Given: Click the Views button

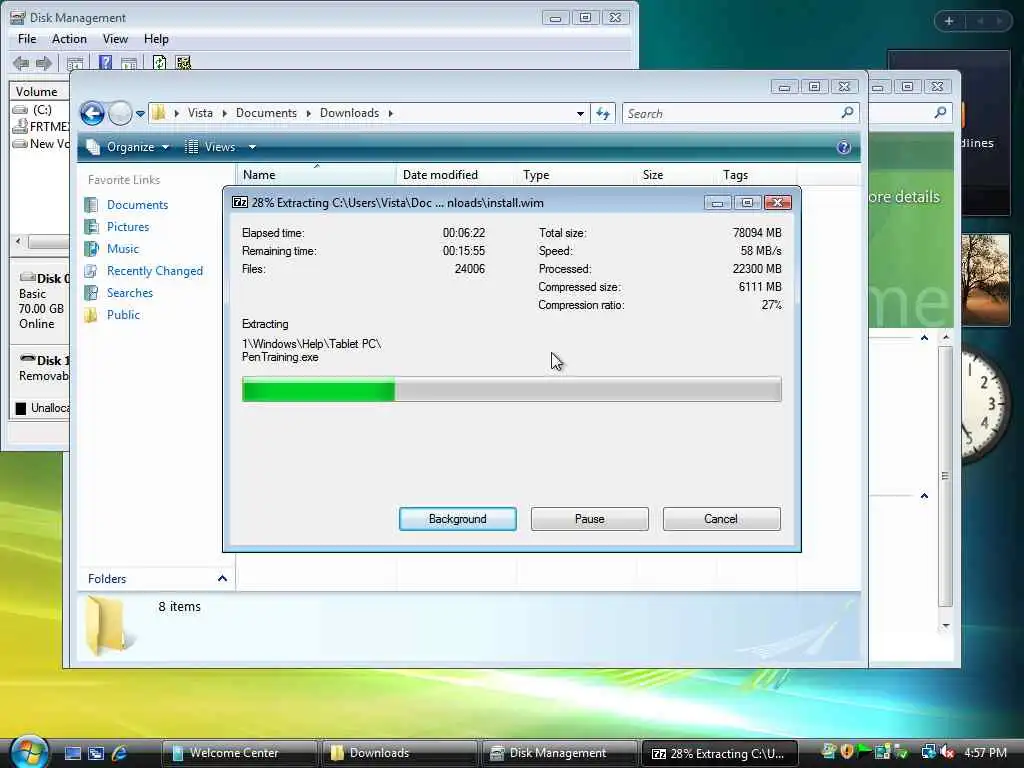Looking at the screenshot, I should point(211,147).
